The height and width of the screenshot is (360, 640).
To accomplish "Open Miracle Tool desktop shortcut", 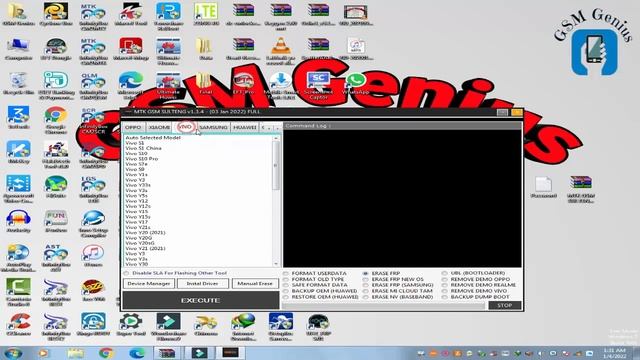I will (x=131, y=14).
